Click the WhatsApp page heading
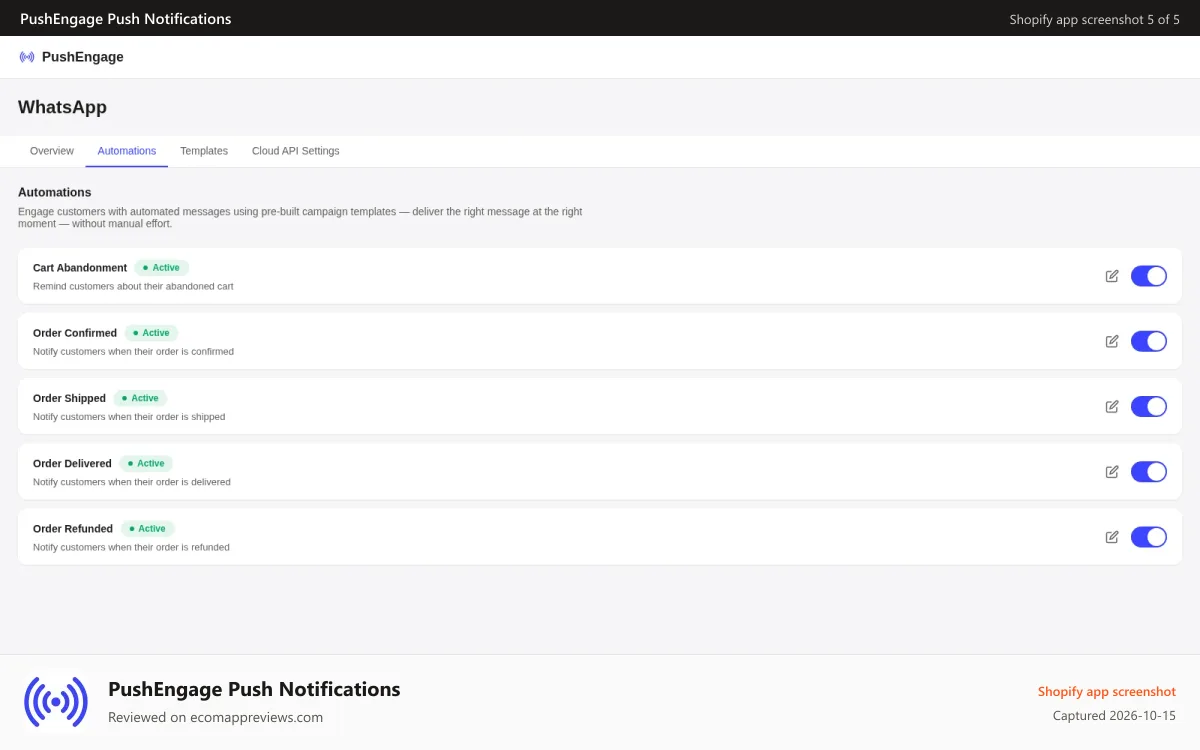 click(x=62, y=107)
